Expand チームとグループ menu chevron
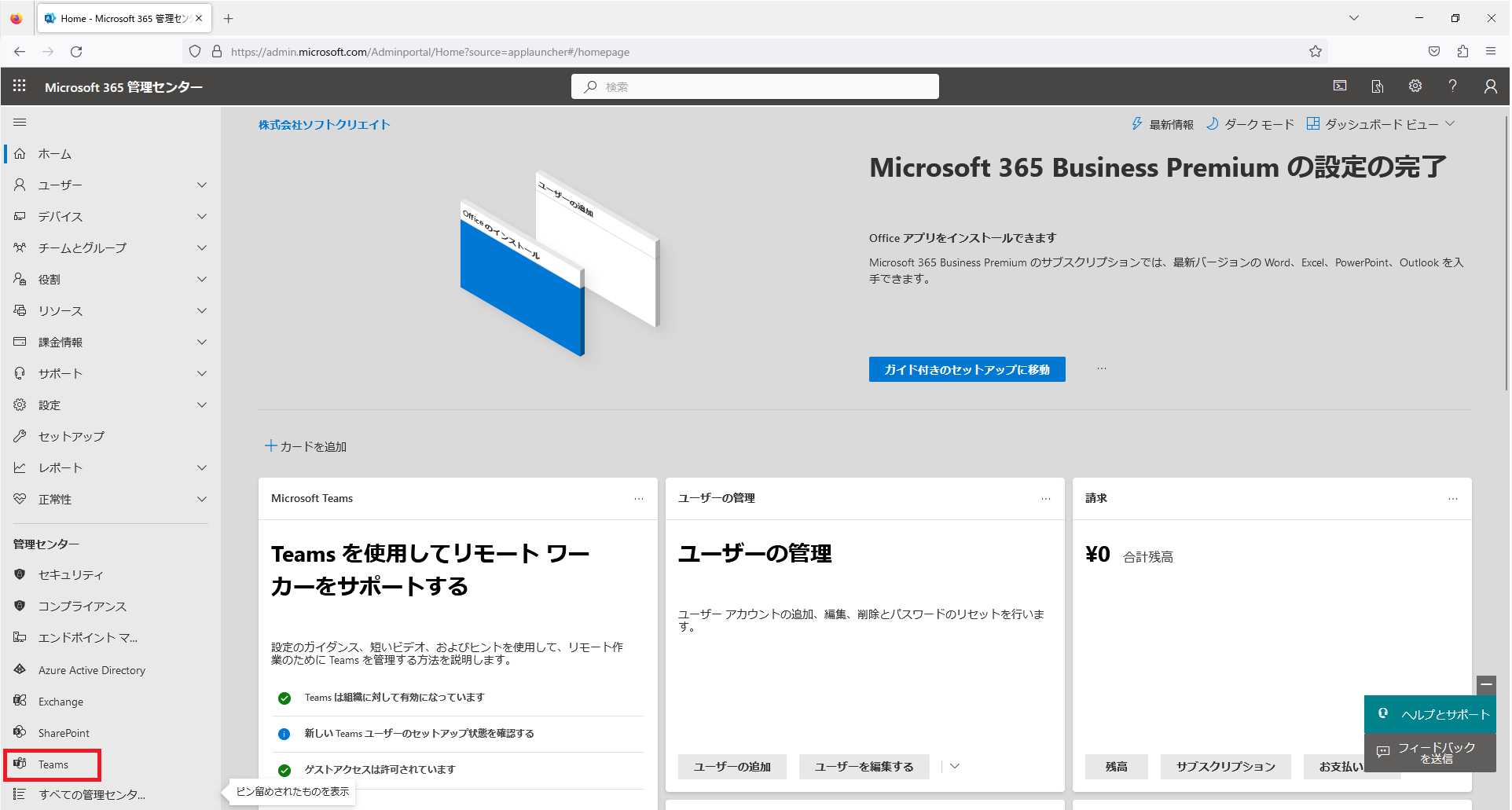Image resolution: width=1512 pixels, height=810 pixels. coord(202,248)
